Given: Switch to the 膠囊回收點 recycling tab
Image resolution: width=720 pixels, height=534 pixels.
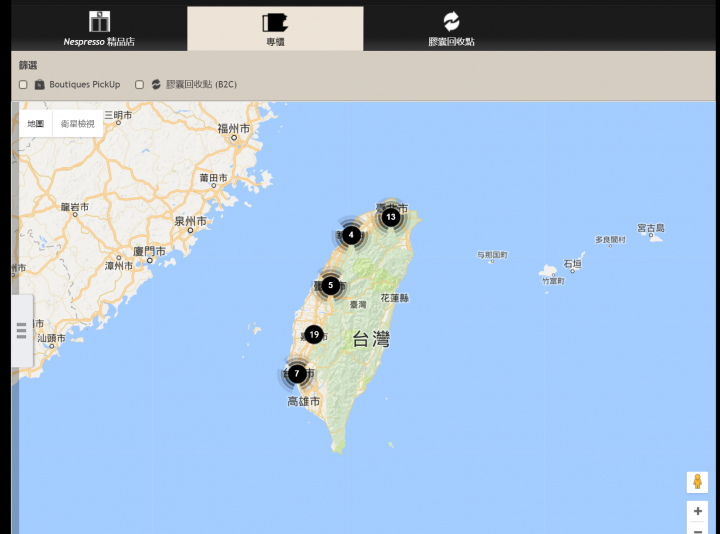Looking at the screenshot, I should (x=451, y=28).
